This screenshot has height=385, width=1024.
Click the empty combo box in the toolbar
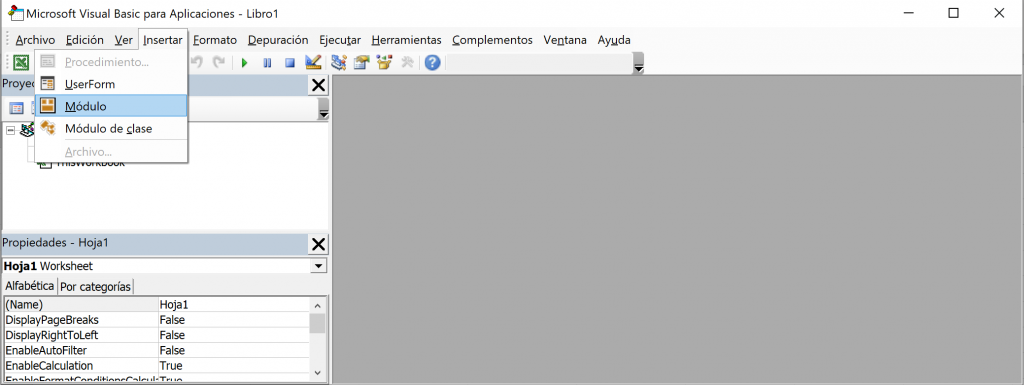point(539,63)
